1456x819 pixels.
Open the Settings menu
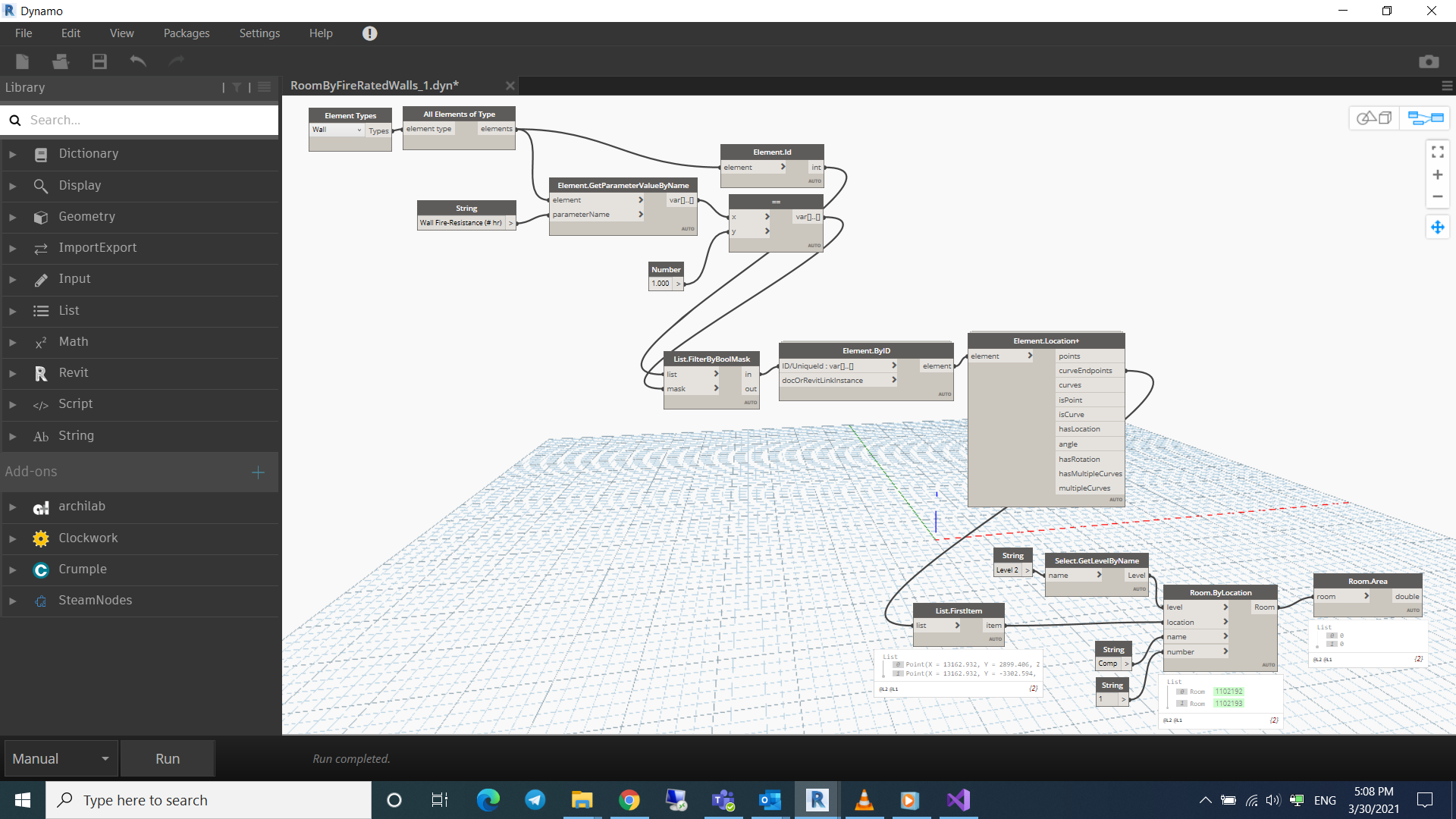(259, 33)
